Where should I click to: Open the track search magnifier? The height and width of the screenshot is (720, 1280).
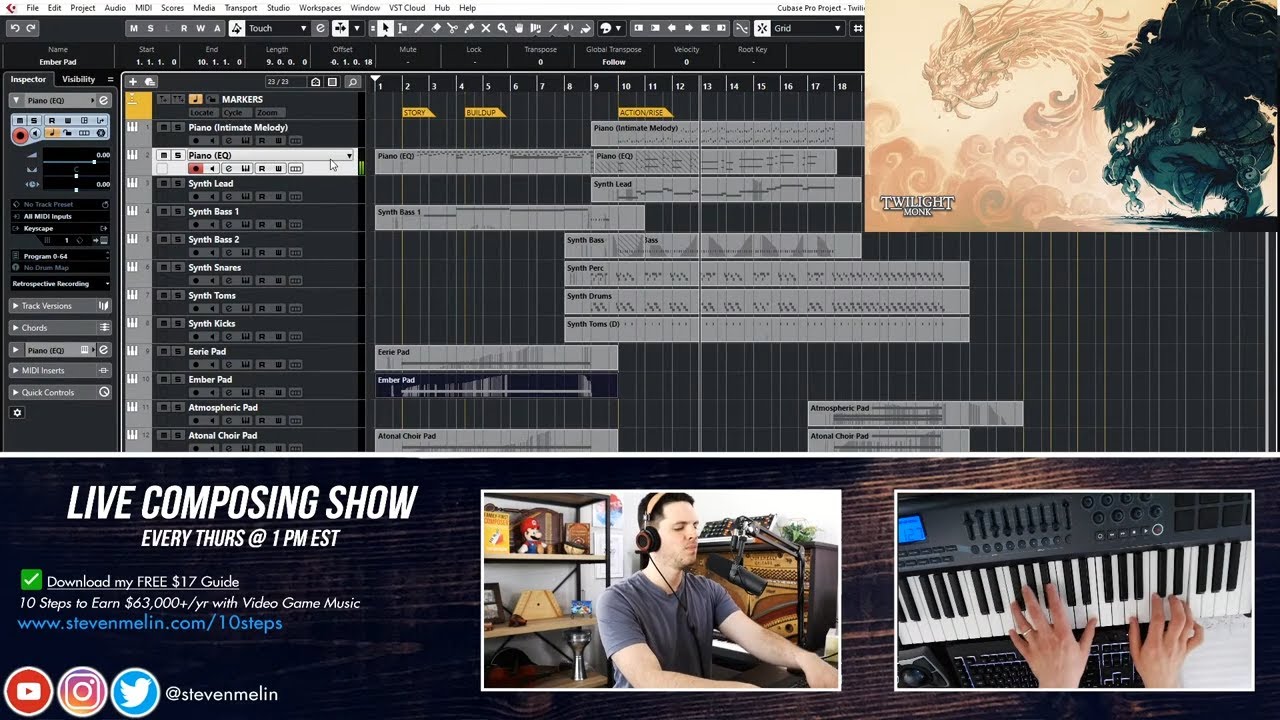click(x=352, y=82)
